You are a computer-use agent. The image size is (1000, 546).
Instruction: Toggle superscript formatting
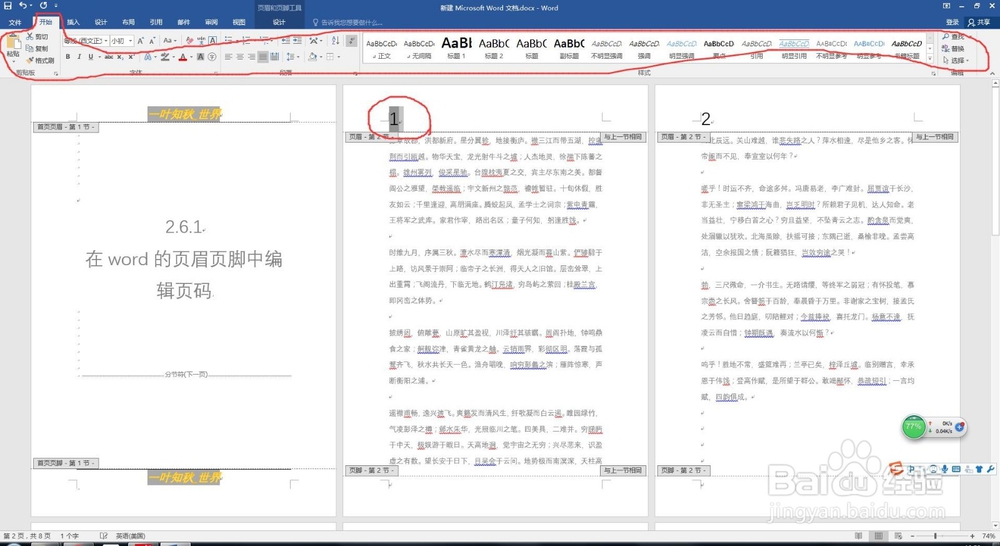[131, 57]
